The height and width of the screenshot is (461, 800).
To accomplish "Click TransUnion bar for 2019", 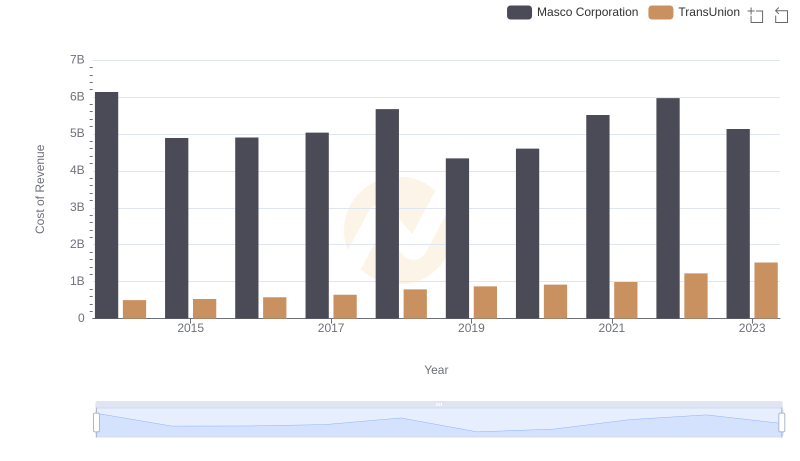I will [486, 302].
